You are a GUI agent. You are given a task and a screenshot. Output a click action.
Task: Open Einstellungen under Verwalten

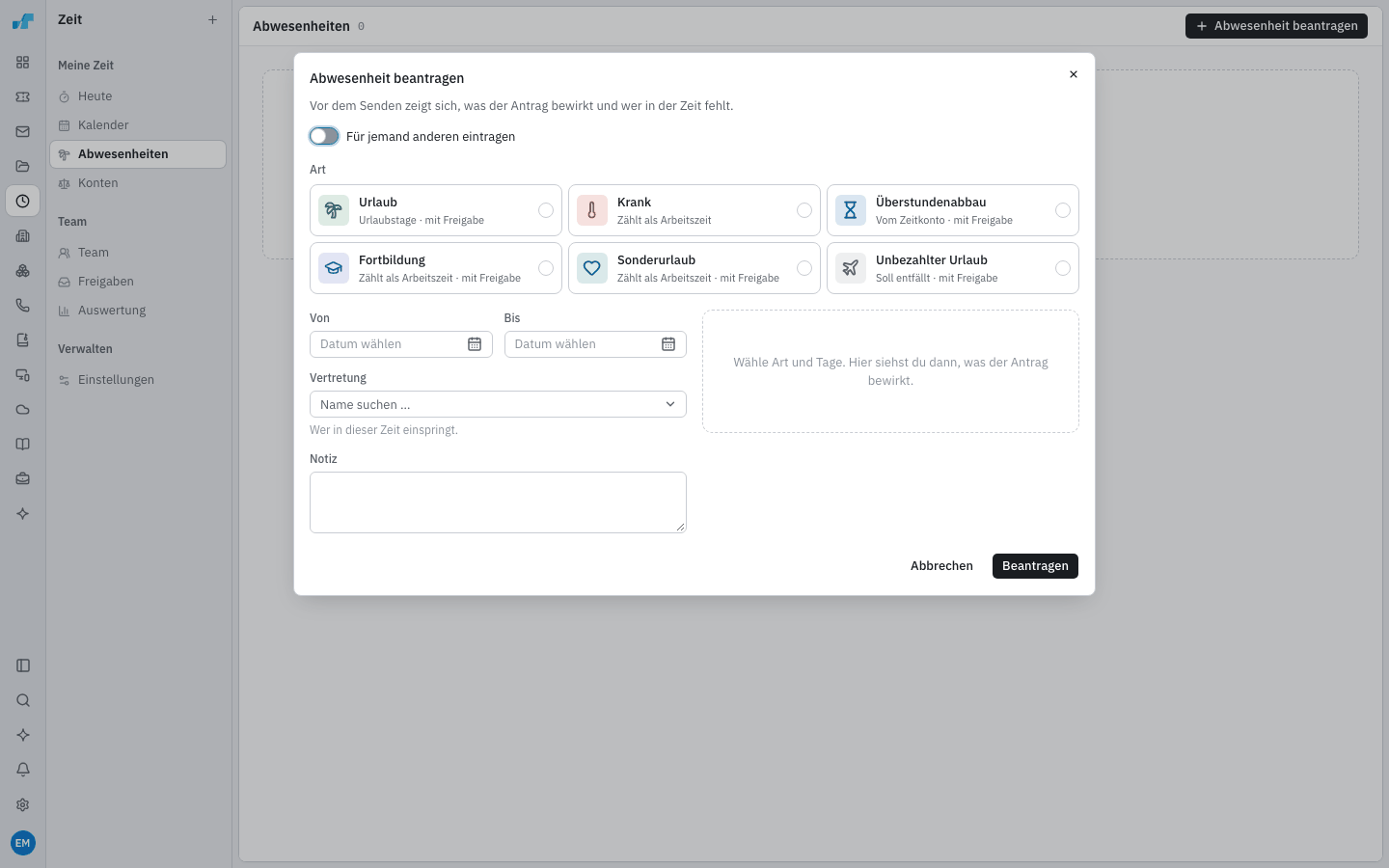[138, 380]
